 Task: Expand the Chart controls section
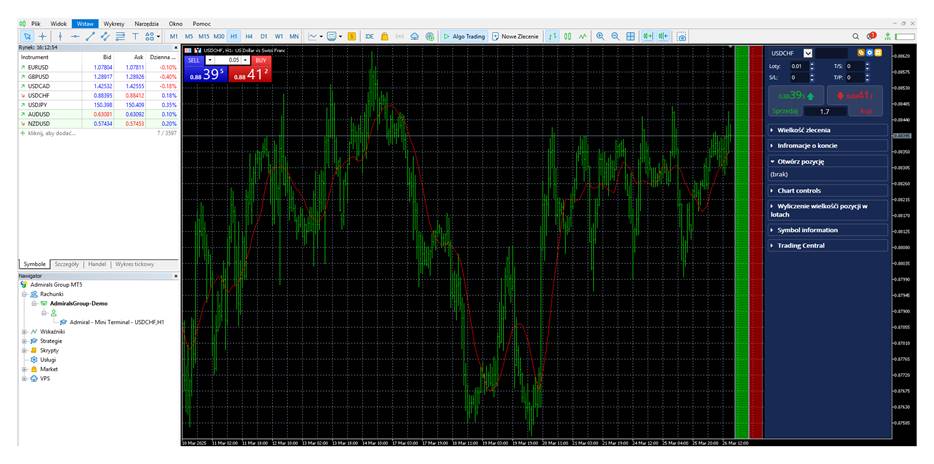click(x=829, y=191)
